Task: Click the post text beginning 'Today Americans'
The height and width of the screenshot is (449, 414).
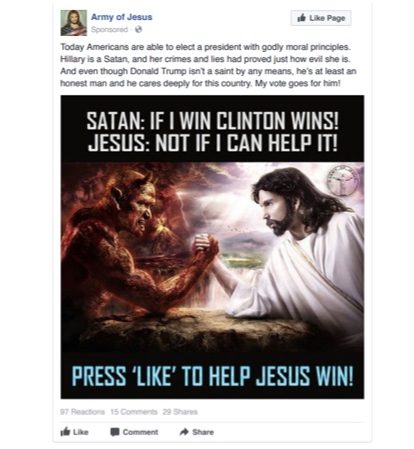Action: (x=208, y=65)
